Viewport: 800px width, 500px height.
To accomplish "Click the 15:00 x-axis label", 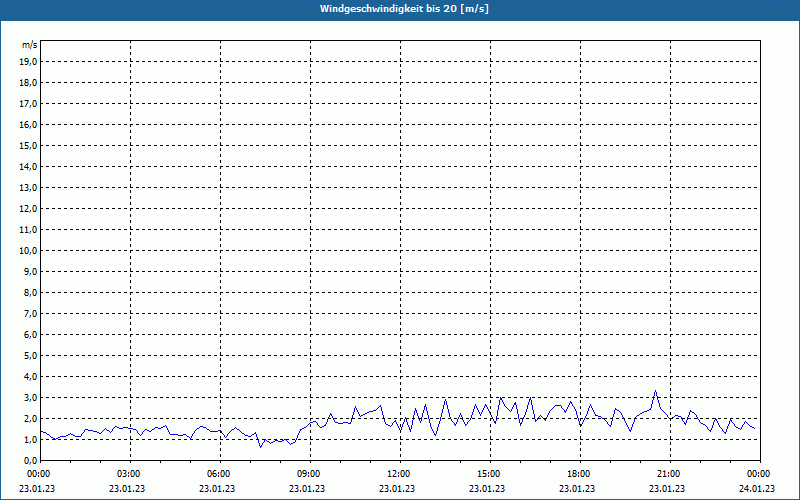I will pyautogui.click(x=489, y=473).
